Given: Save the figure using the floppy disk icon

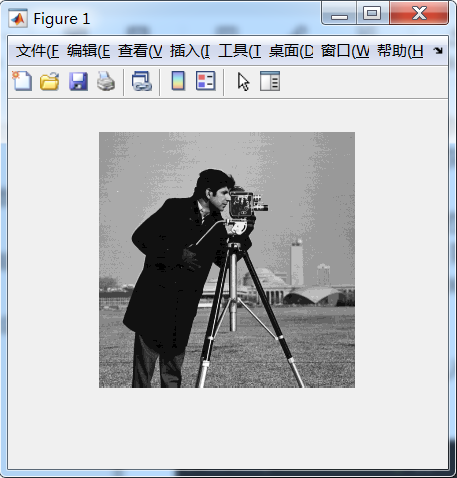Looking at the screenshot, I should pyautogui.click(x=78, y=81).
